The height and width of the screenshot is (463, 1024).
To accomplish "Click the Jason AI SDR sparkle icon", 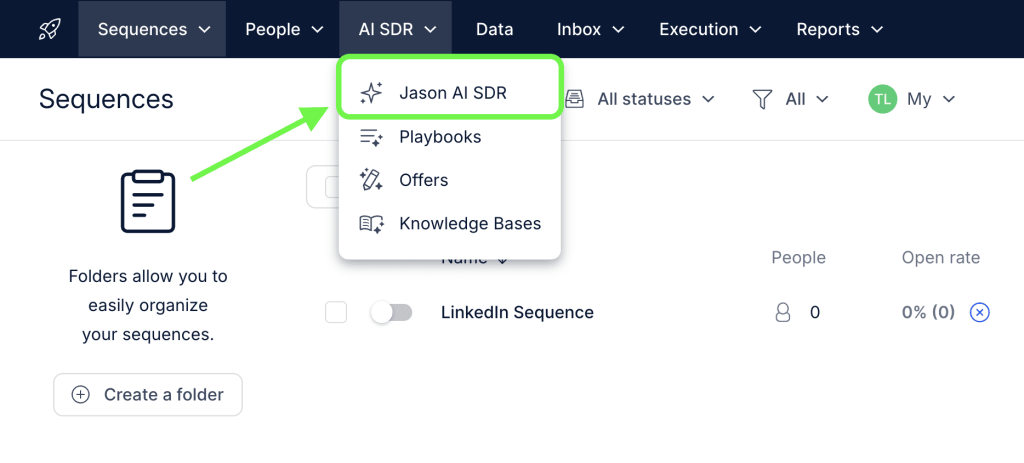I will coord(371,93).
